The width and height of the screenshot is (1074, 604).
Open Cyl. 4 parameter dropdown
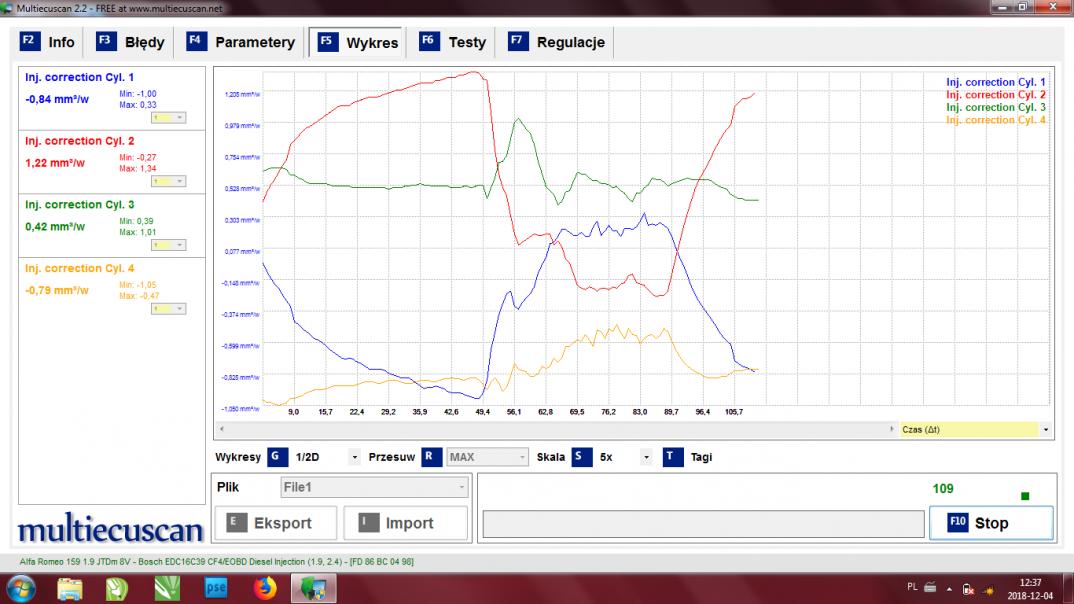(168, 309)
